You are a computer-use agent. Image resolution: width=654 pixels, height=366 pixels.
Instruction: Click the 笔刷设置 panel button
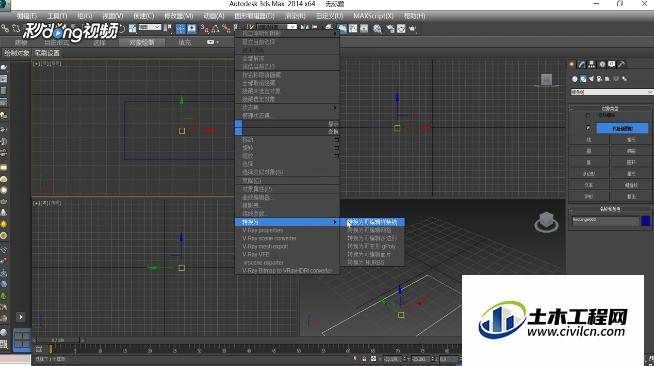[x=47, y=53]
